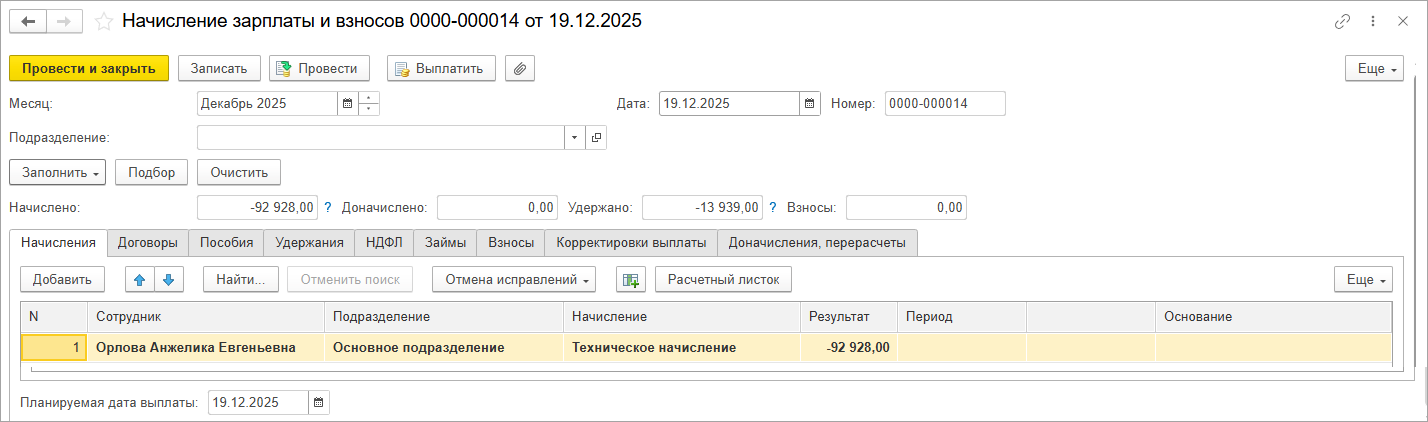Image resolution: width=1428 pixels, height=422 pixels.
Task: Add document to favorites with star
Action: pyautogui.click(x=103, y=21)
